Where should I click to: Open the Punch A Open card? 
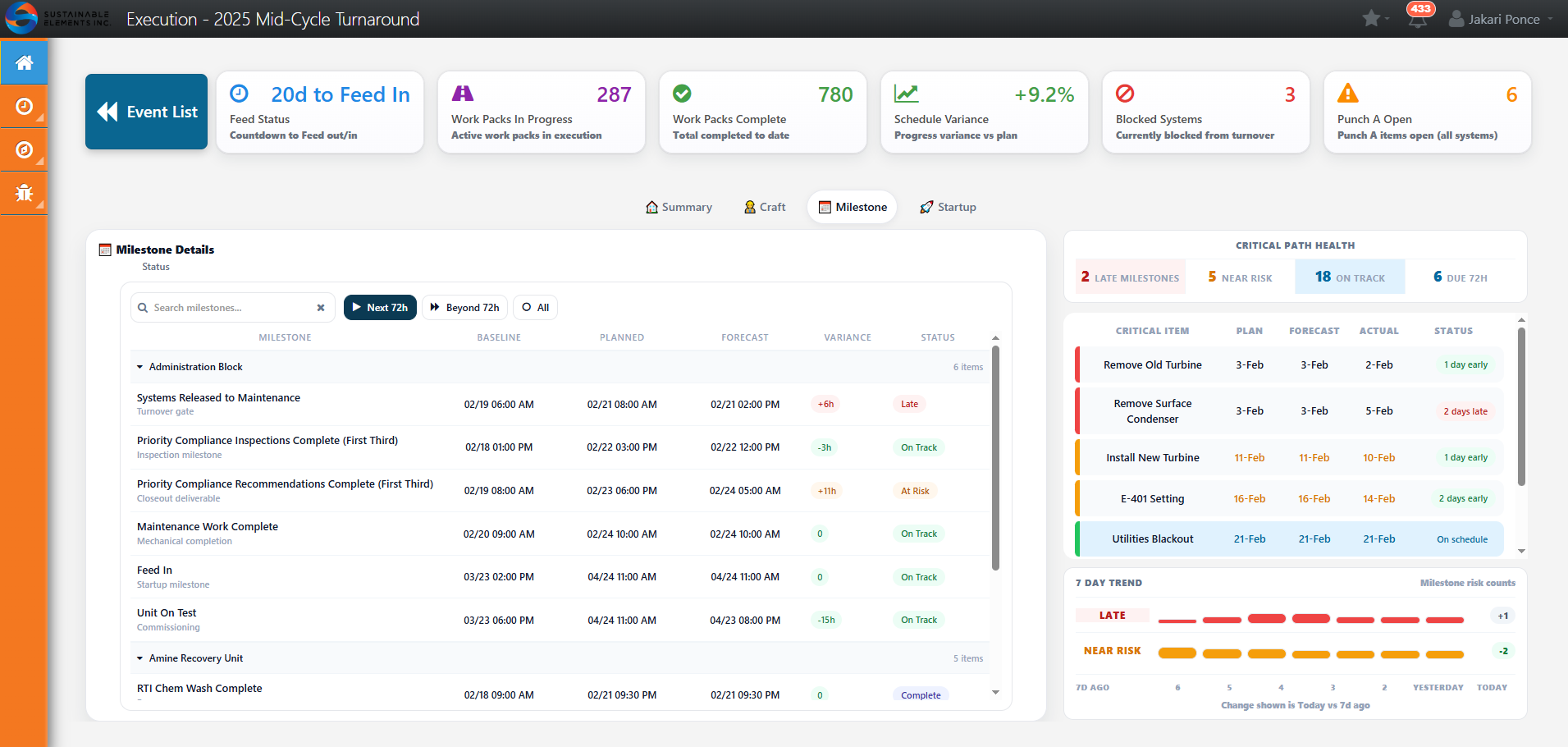(x=1428, y=112)
